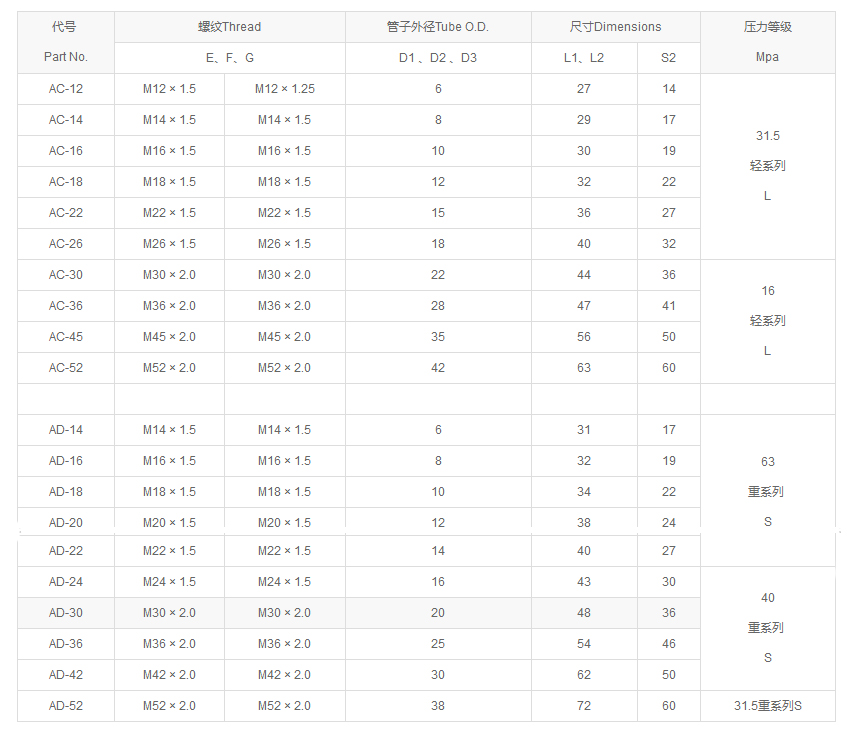Click the AC-30 part number cell

pos(66,275)
